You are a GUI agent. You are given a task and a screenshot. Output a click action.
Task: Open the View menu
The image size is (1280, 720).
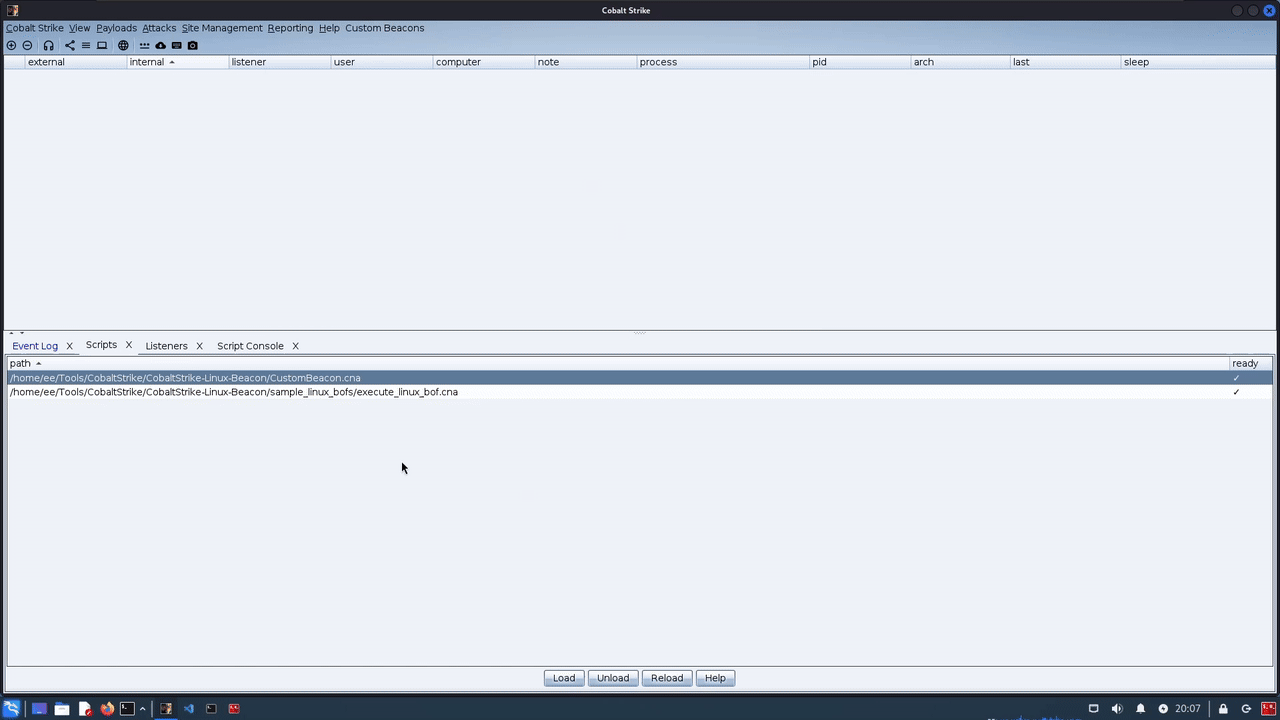click(x=79, y=28)
